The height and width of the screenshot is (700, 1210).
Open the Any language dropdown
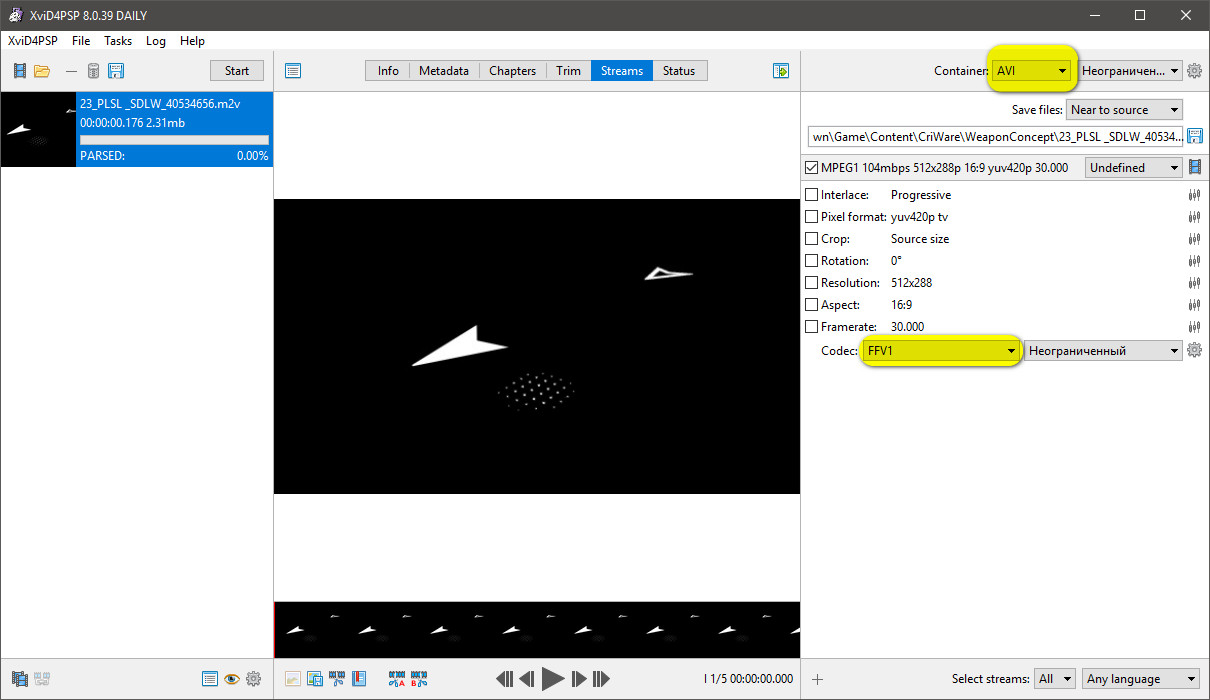click(x=1141, y=679)
